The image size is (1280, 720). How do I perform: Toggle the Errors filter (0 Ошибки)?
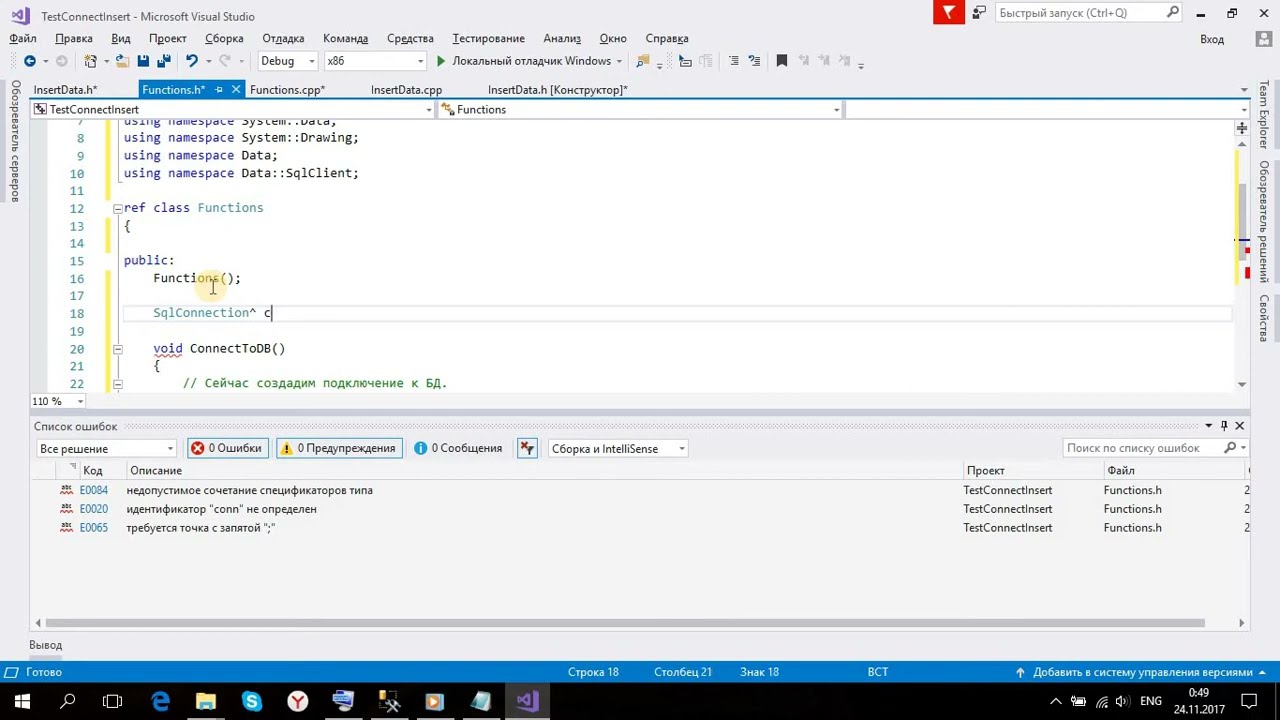tap(227, 448)
